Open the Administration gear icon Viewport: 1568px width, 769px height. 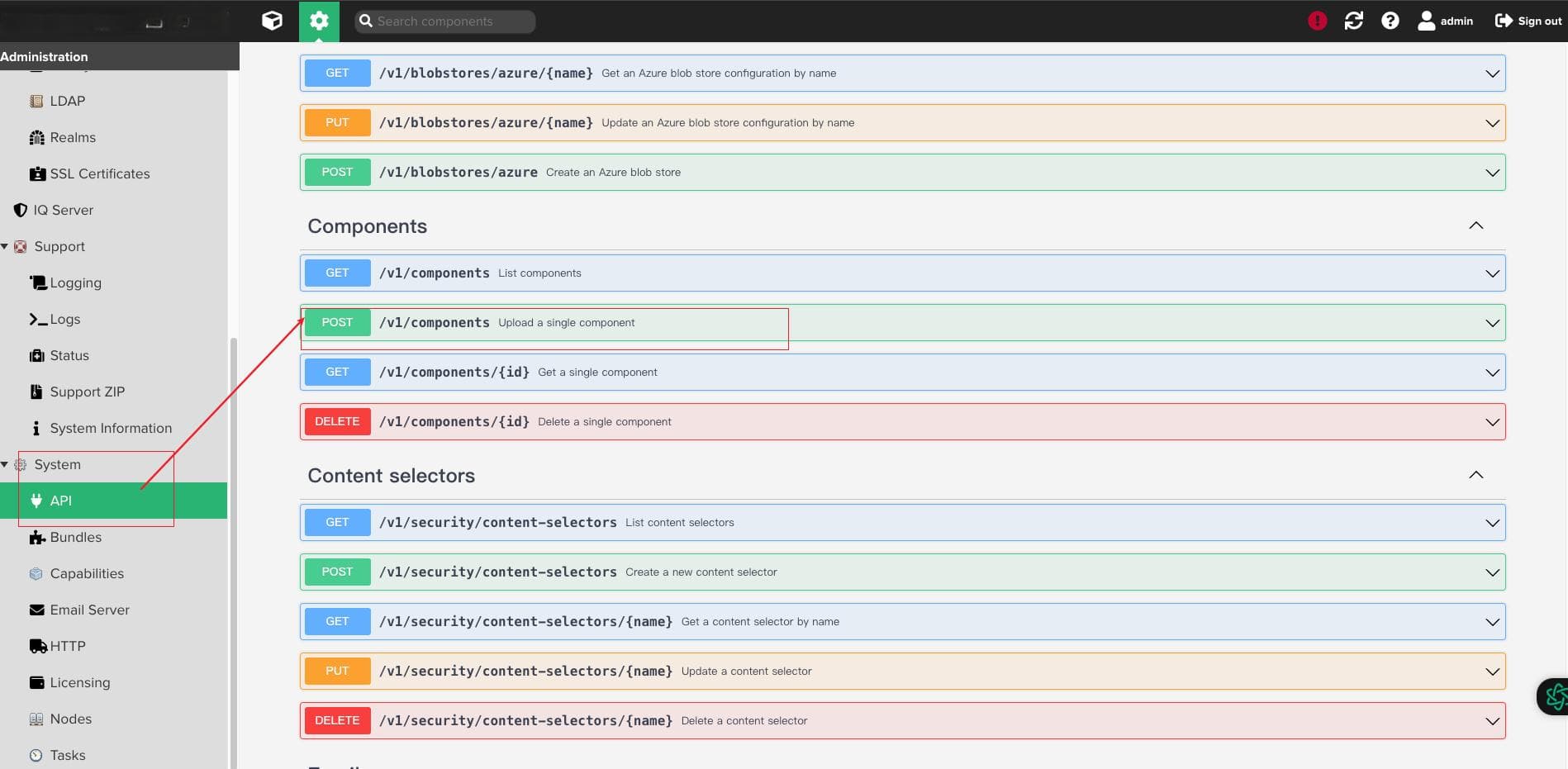pyautogui.click(x=319, y=21)
